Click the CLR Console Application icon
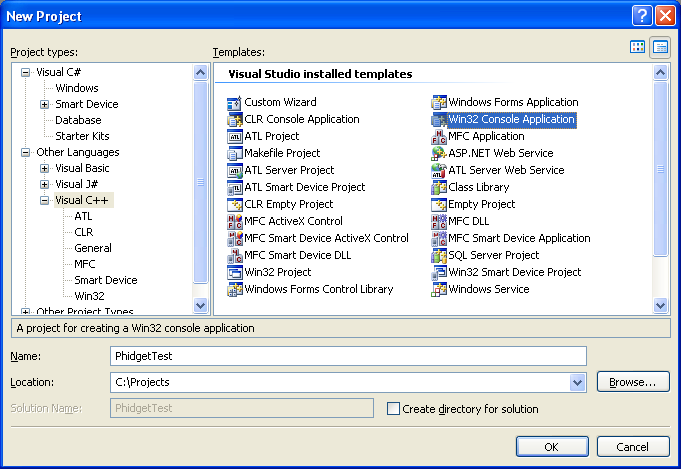Viewport: 681px width, 469px height. [235, 120]
